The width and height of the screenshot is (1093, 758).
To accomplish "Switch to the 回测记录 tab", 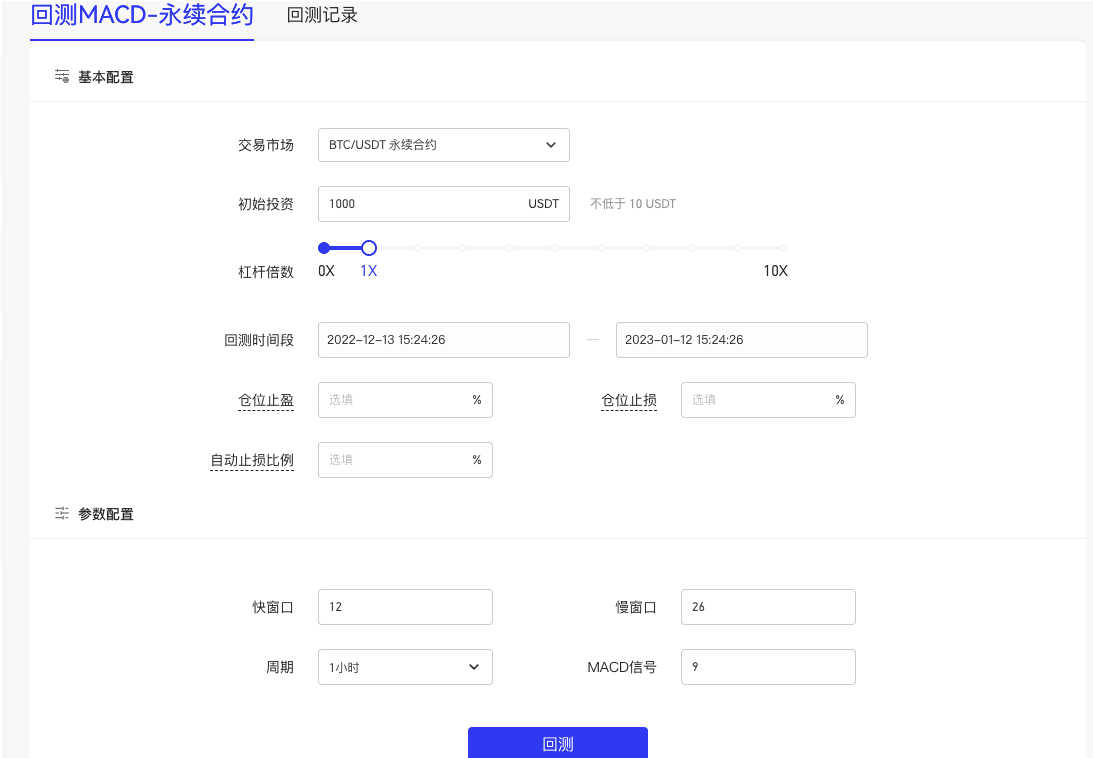I will [322, 16].
